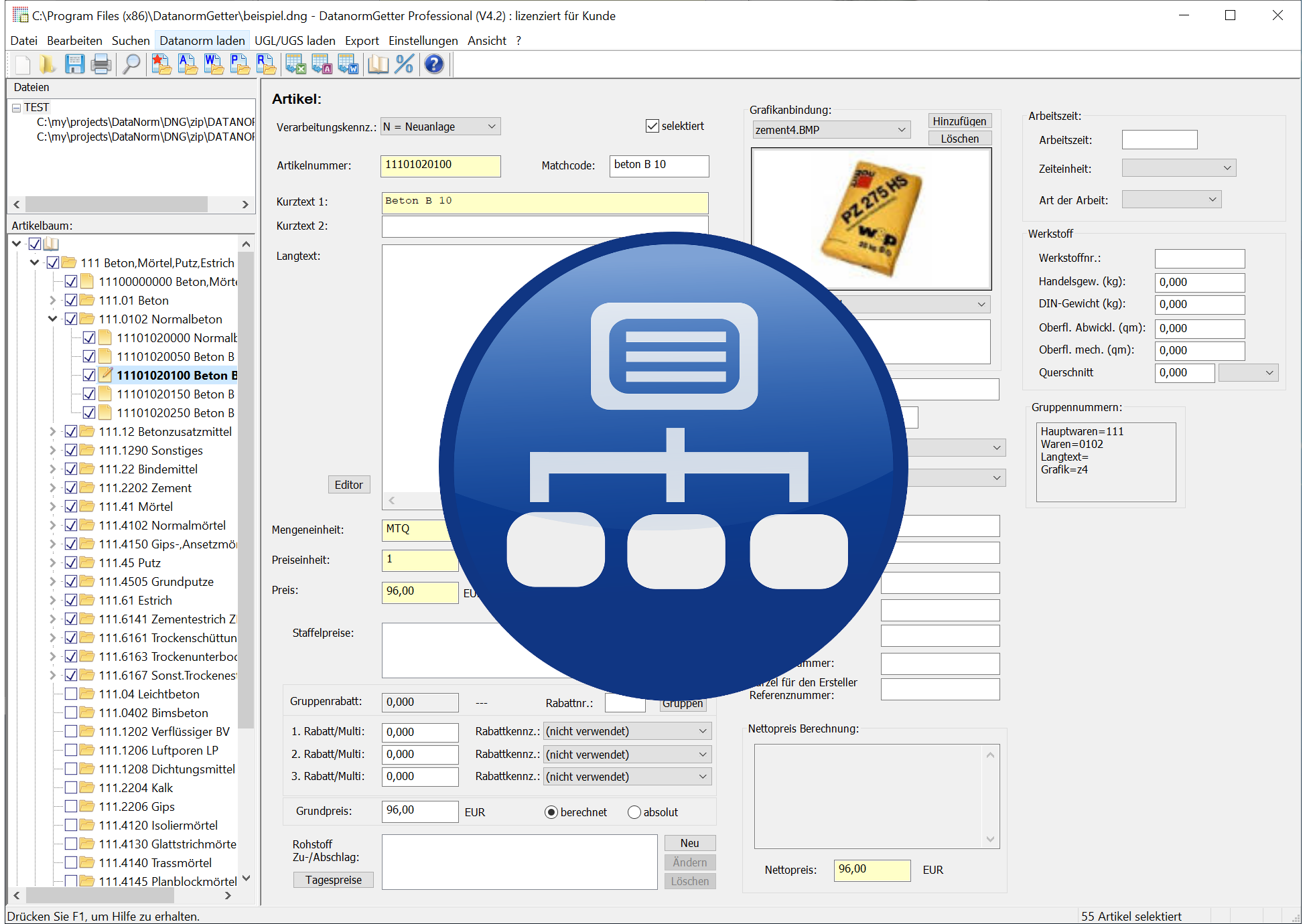Click the Tagespreise button
The height and width of the screenshot is (924, 1313).
(x=334, y=880)
